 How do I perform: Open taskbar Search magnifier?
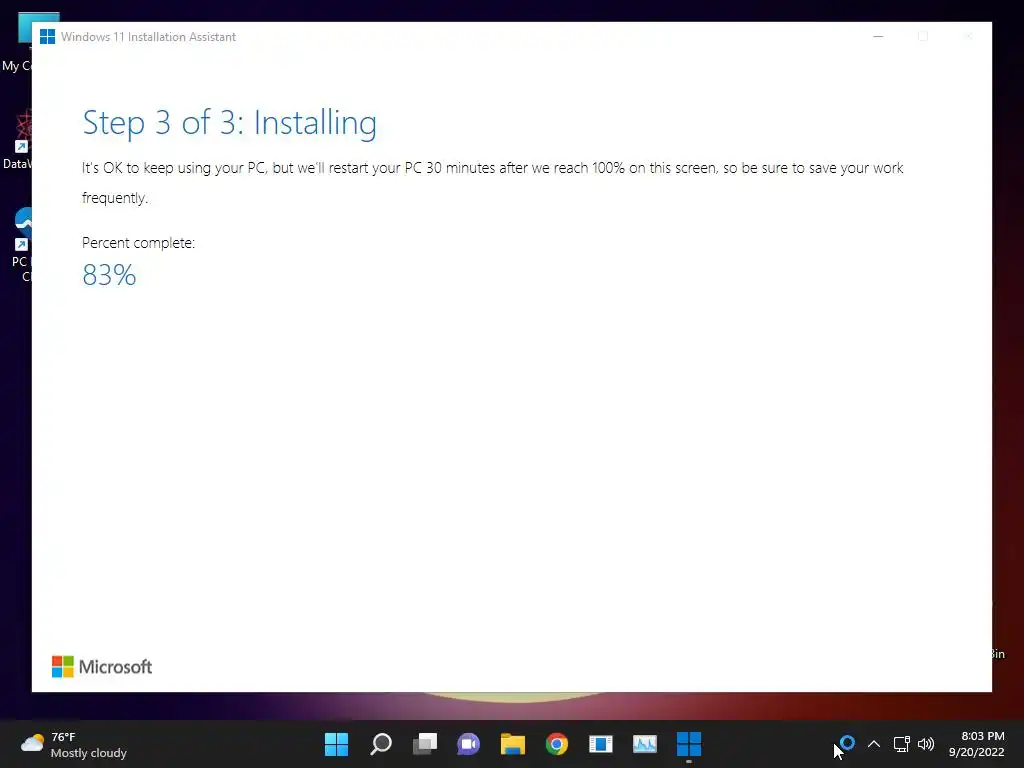[381, 744]
